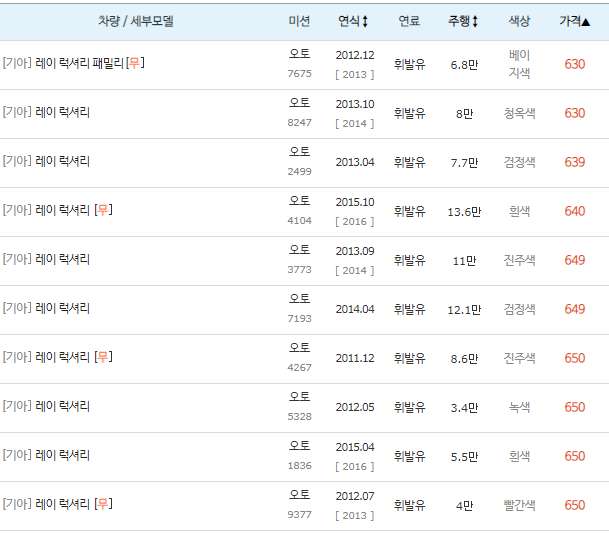Screen dimensions: 609x534
Task: Click 오토 link above number 9377
Action: point(299,494)
